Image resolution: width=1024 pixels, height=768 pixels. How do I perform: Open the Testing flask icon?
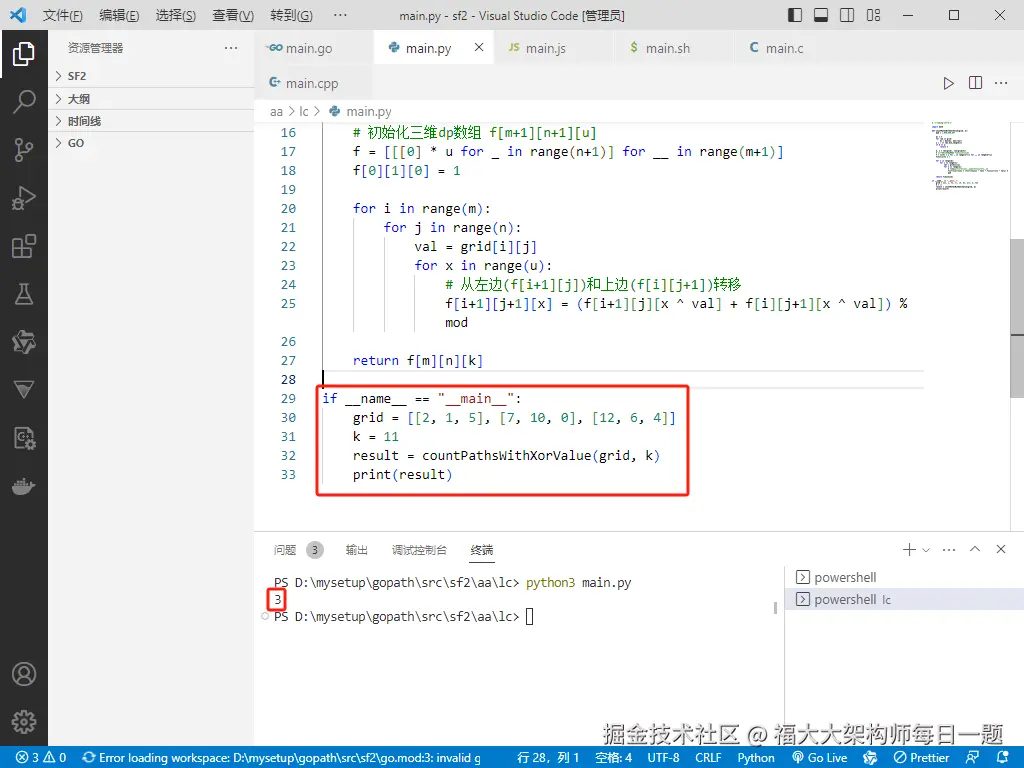(x=24, y=294)
